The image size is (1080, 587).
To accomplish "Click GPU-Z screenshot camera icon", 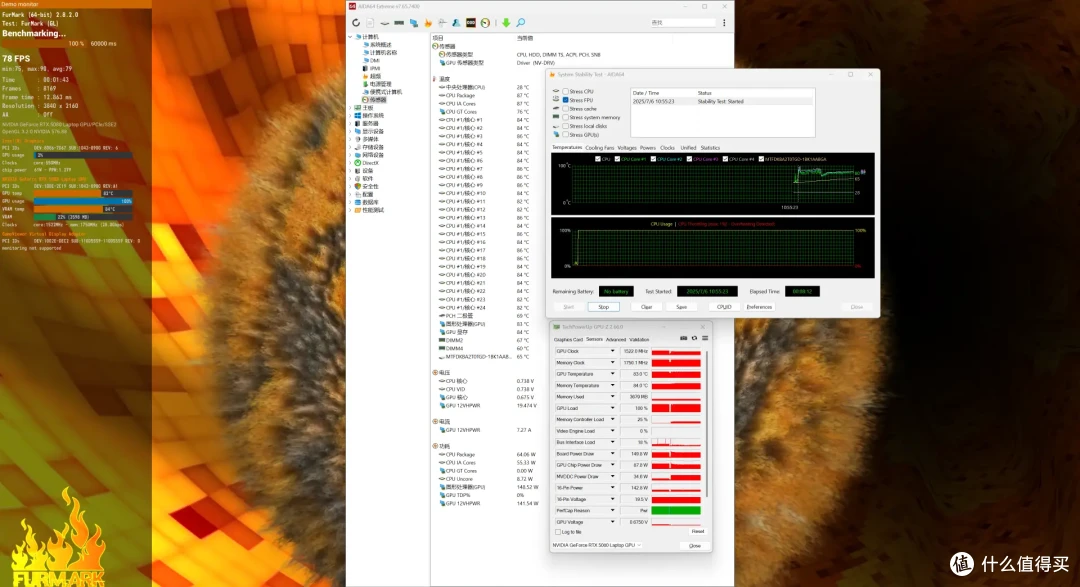I will tap(683, 338).
